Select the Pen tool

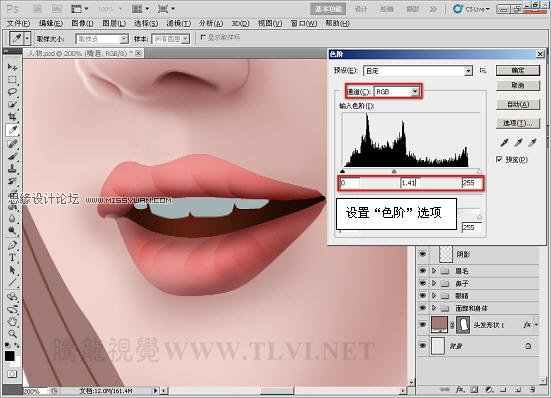12,244
